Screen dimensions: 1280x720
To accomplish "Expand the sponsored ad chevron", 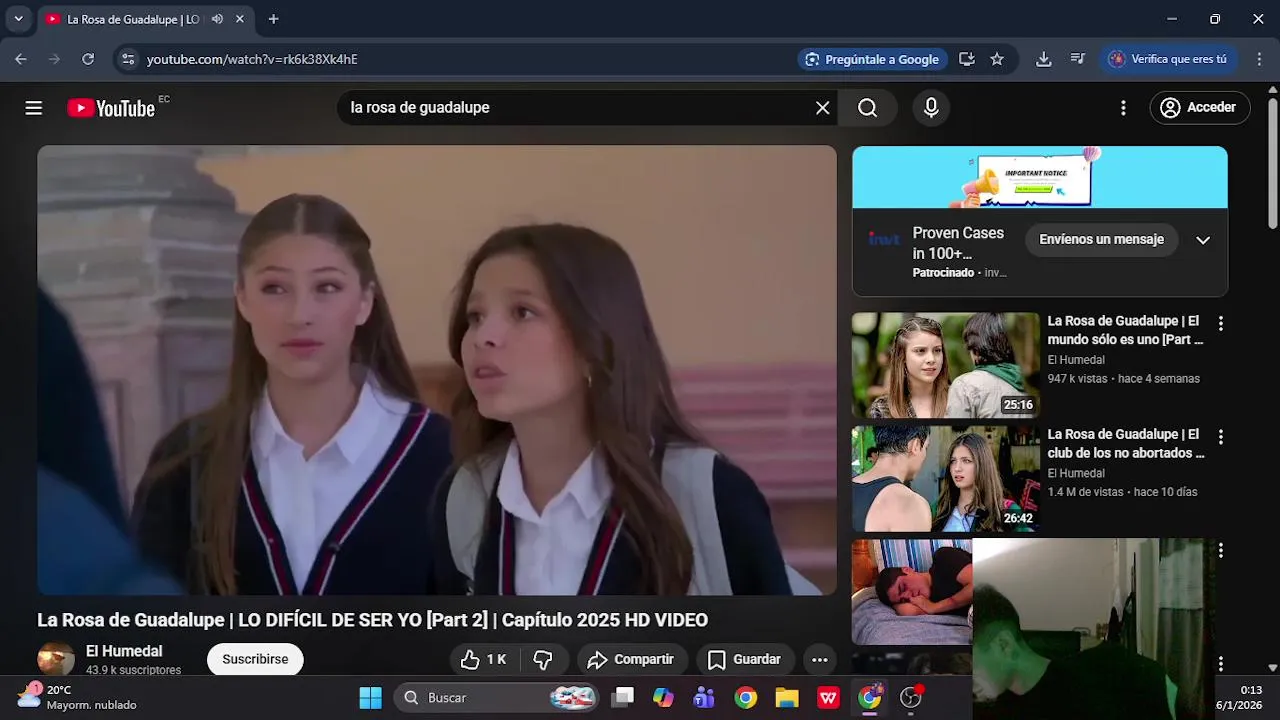I will tap(1203, 240).
